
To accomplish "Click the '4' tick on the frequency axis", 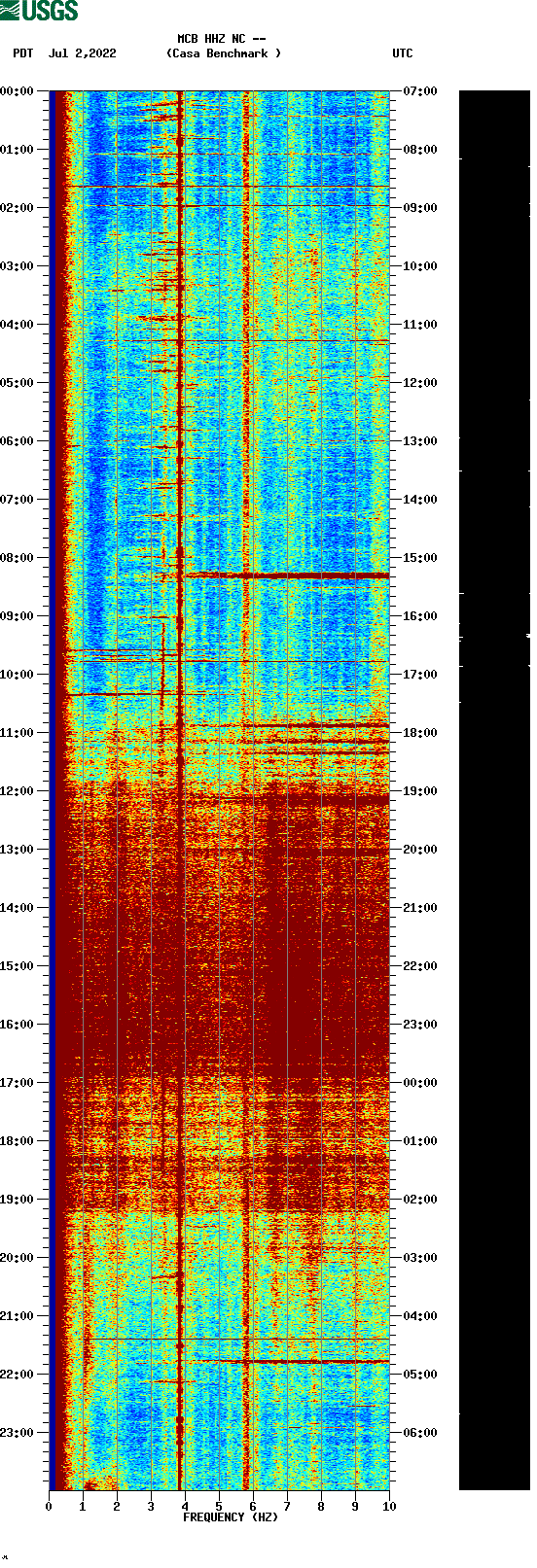I will [185, 1507].
